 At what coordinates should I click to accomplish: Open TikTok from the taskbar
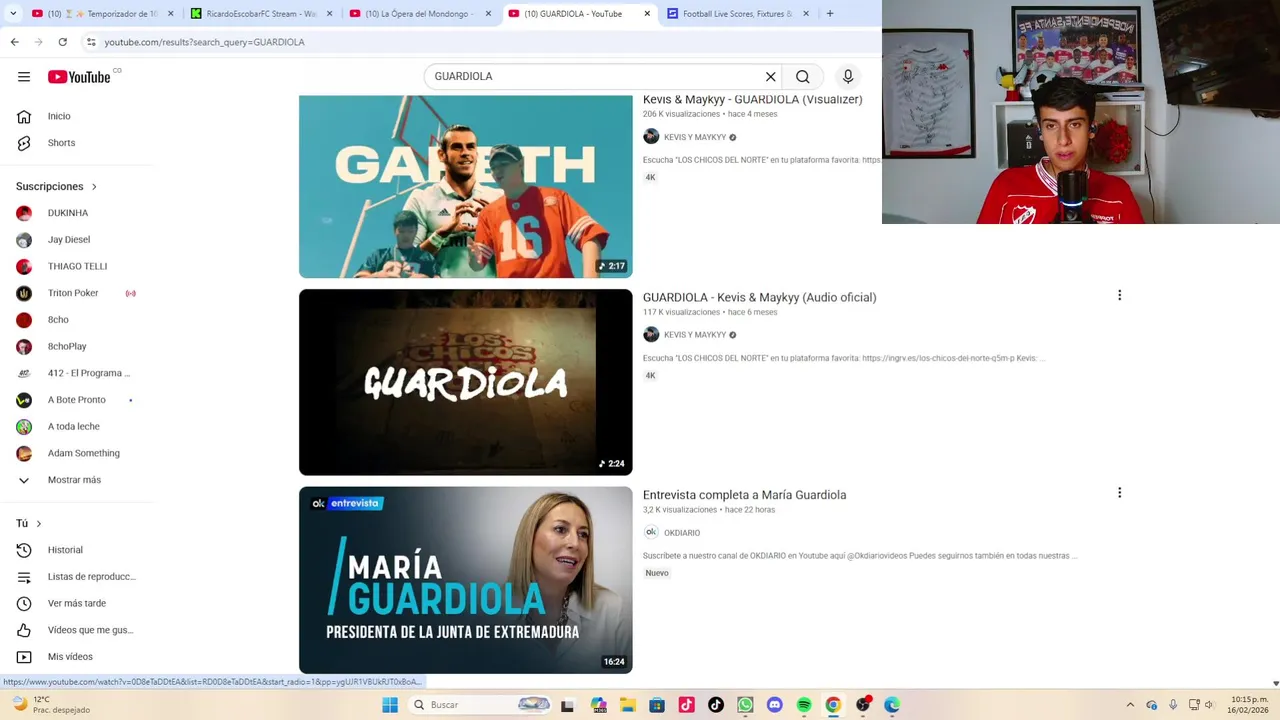tap(716, 705)
